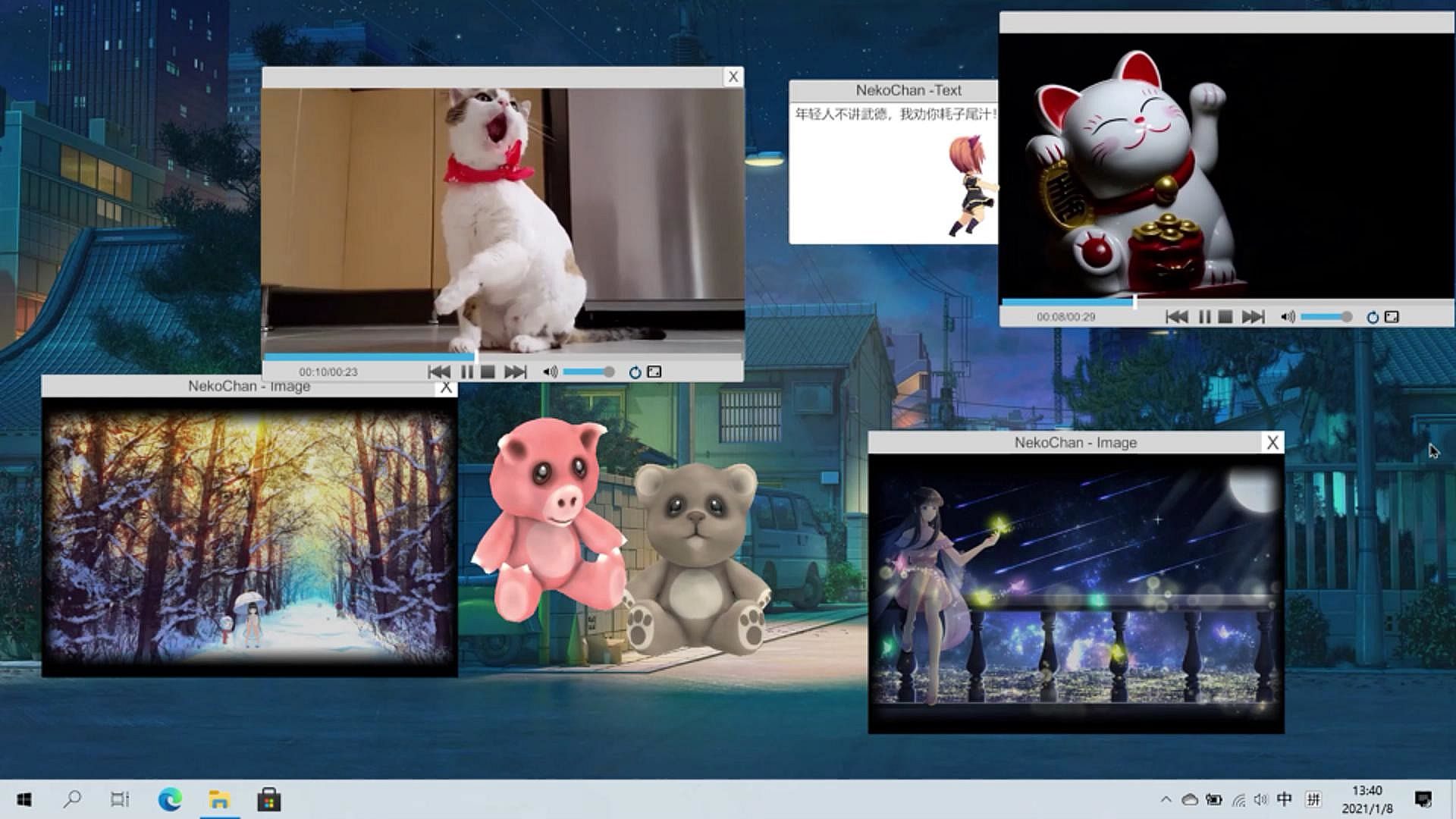
Task: Open Microsoft Edge from taskbar
Action: point(170,799)
